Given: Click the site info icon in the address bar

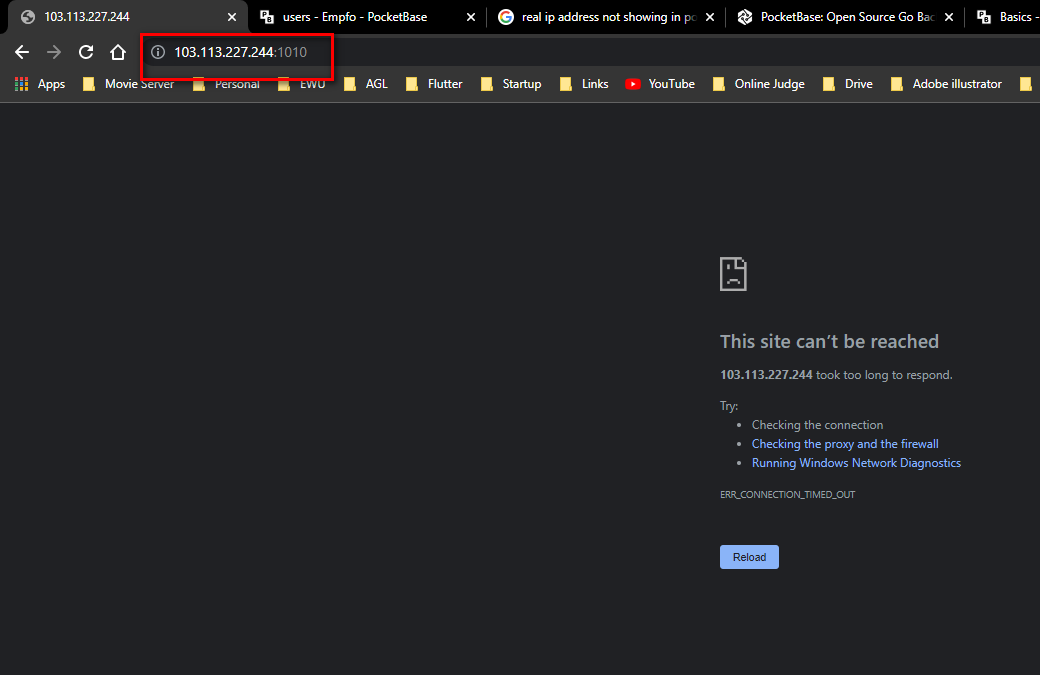Looking at the screenshot, I should [x=158, y=53].
